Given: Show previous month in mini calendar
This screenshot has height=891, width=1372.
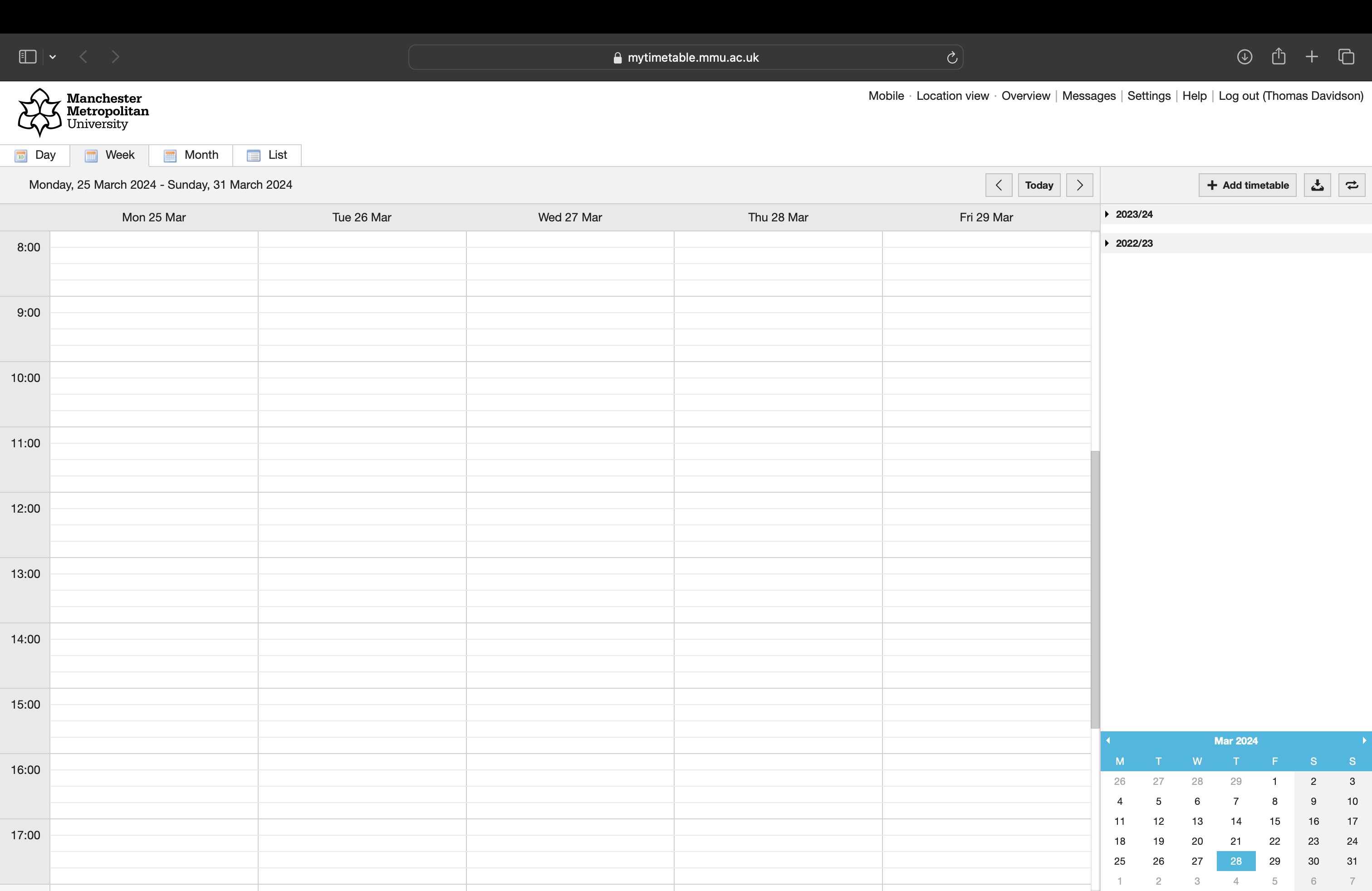Looking at the screenshot, I should point(1108,740).
